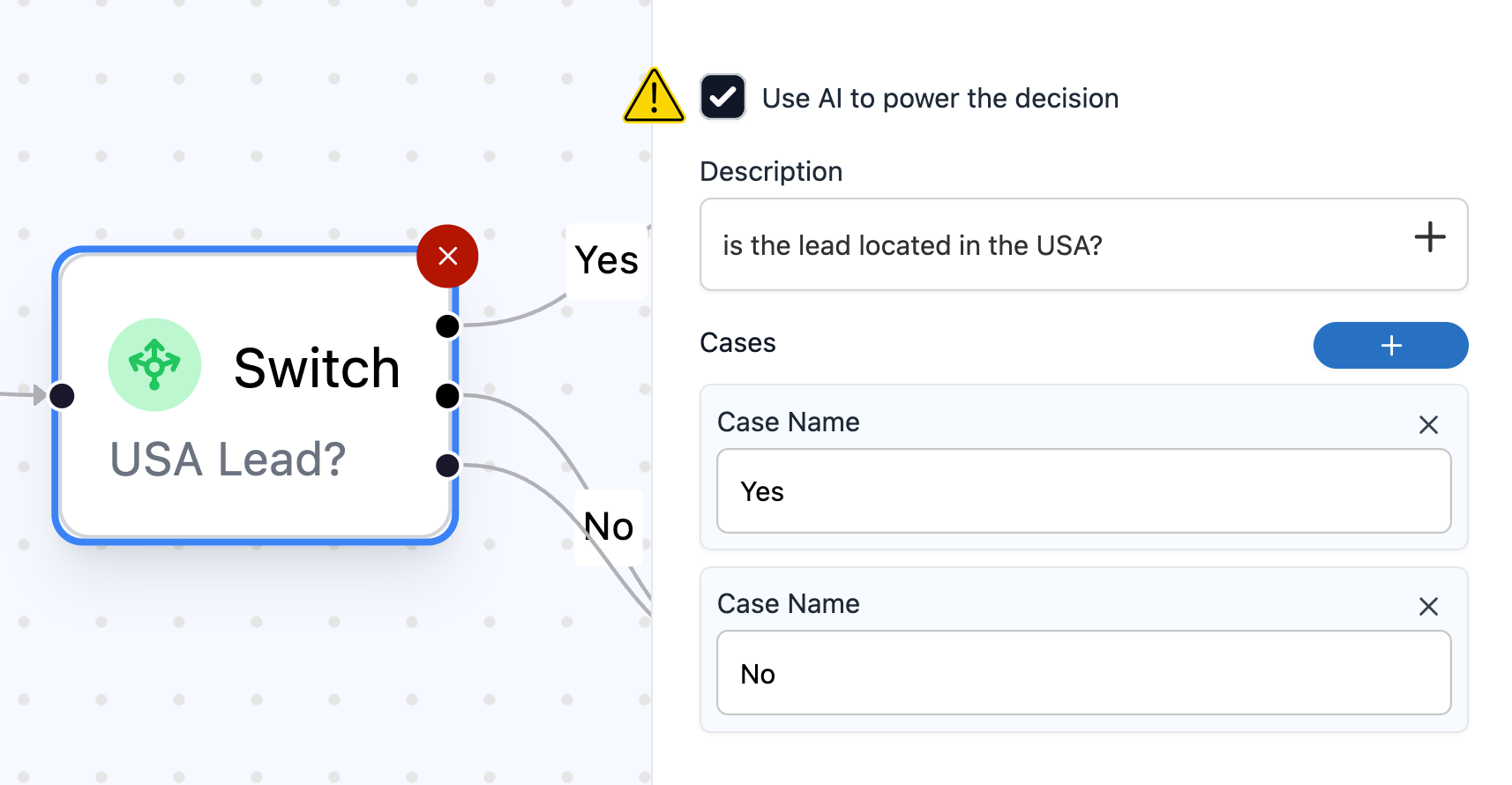The height and width of the screenshot is (785, 1512).
Task: Select the Switch node title text
Action: click(x=317, y=368)
